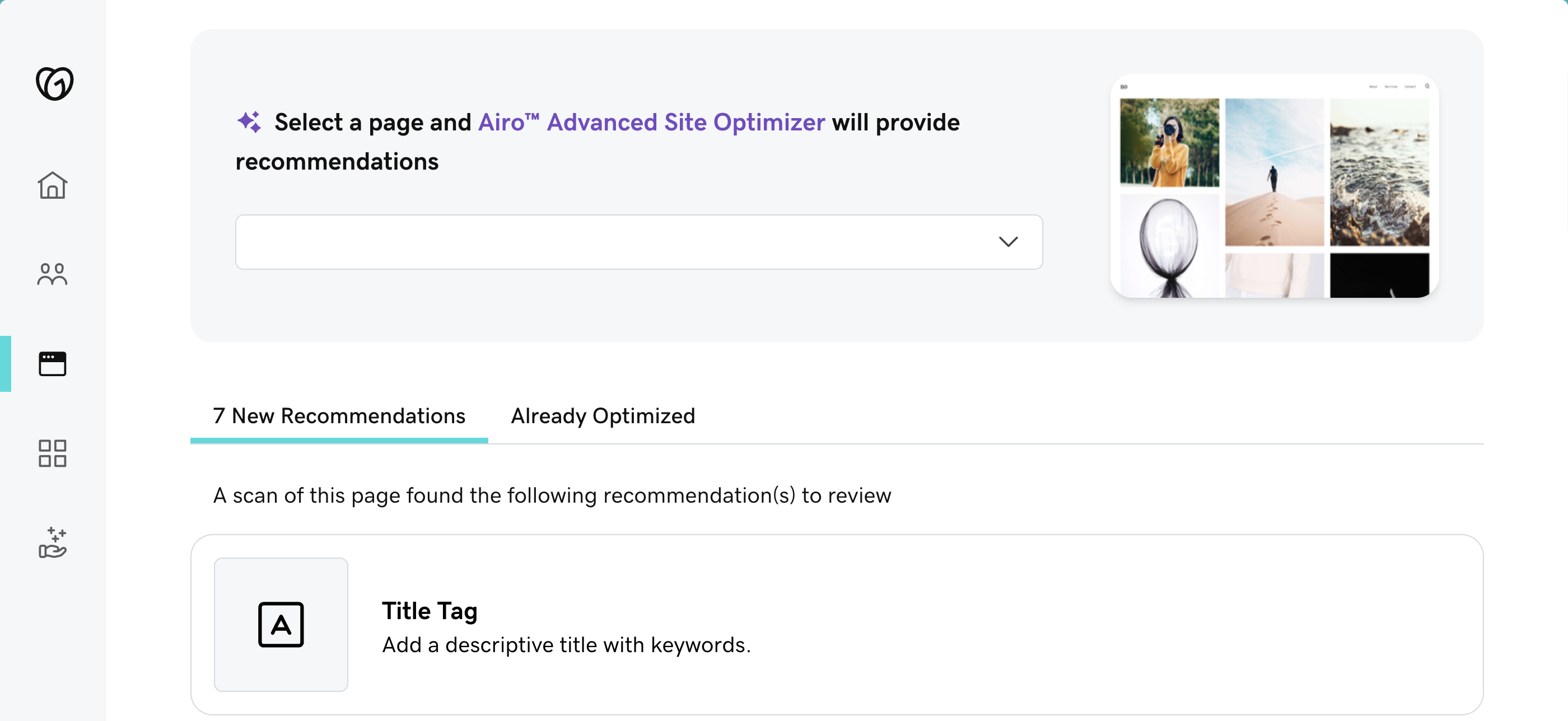
Task: Click 'Add a descriptive title with keywords' text
Action: 566,645
